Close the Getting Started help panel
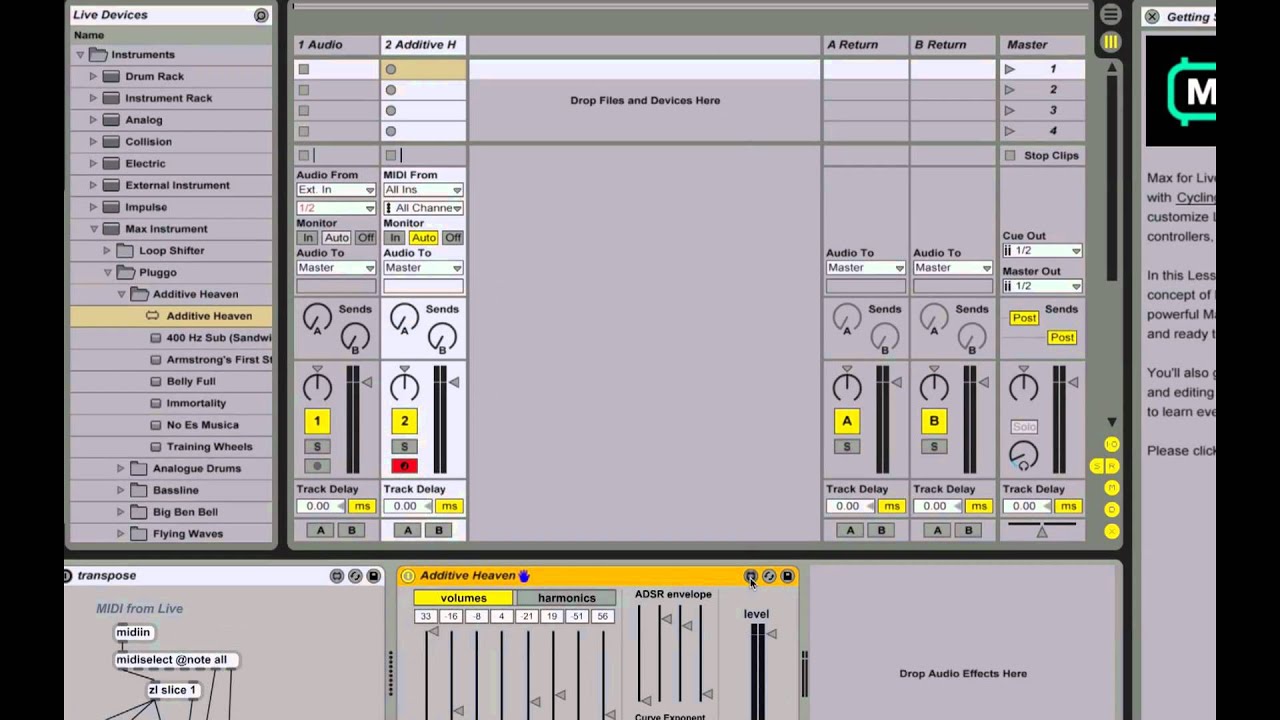Image resolution: width=1280 pixels, height=720 pixels. (x=1152, y=16)
